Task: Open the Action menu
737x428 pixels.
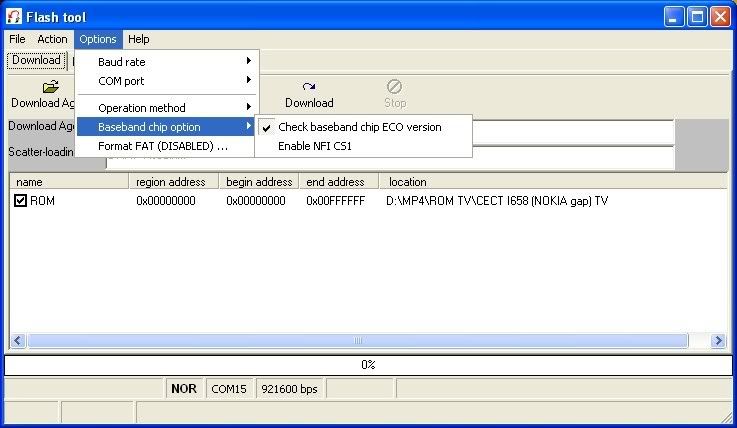Action: pos(52,39)
